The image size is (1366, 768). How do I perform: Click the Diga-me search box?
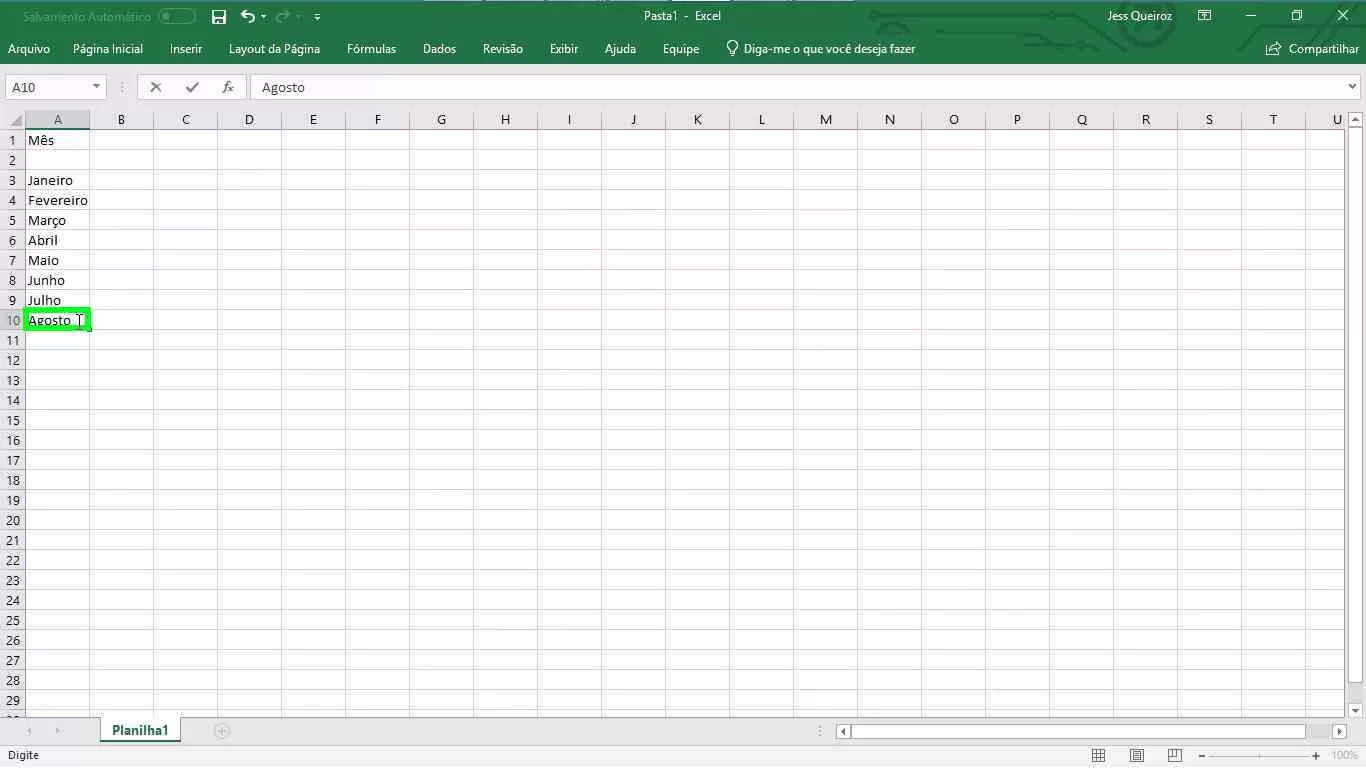[x=820, y=49]
